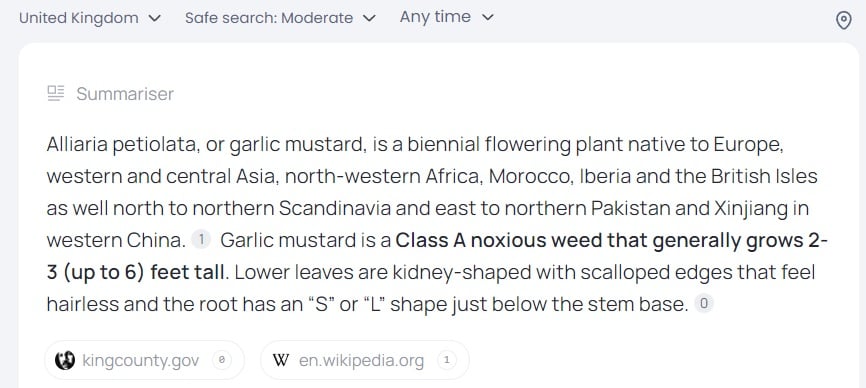
Task: Open the Any time filter dropdown
Action: coord(446,17)
